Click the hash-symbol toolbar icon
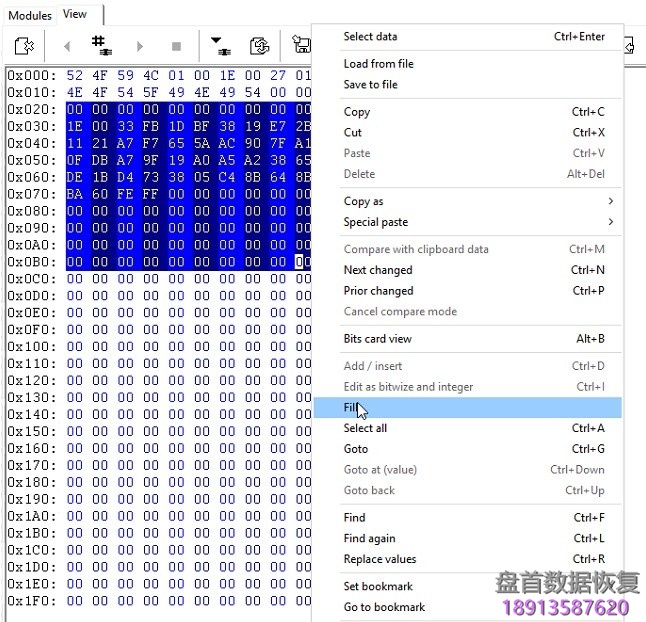646x622 pixels. pos(101,45)
